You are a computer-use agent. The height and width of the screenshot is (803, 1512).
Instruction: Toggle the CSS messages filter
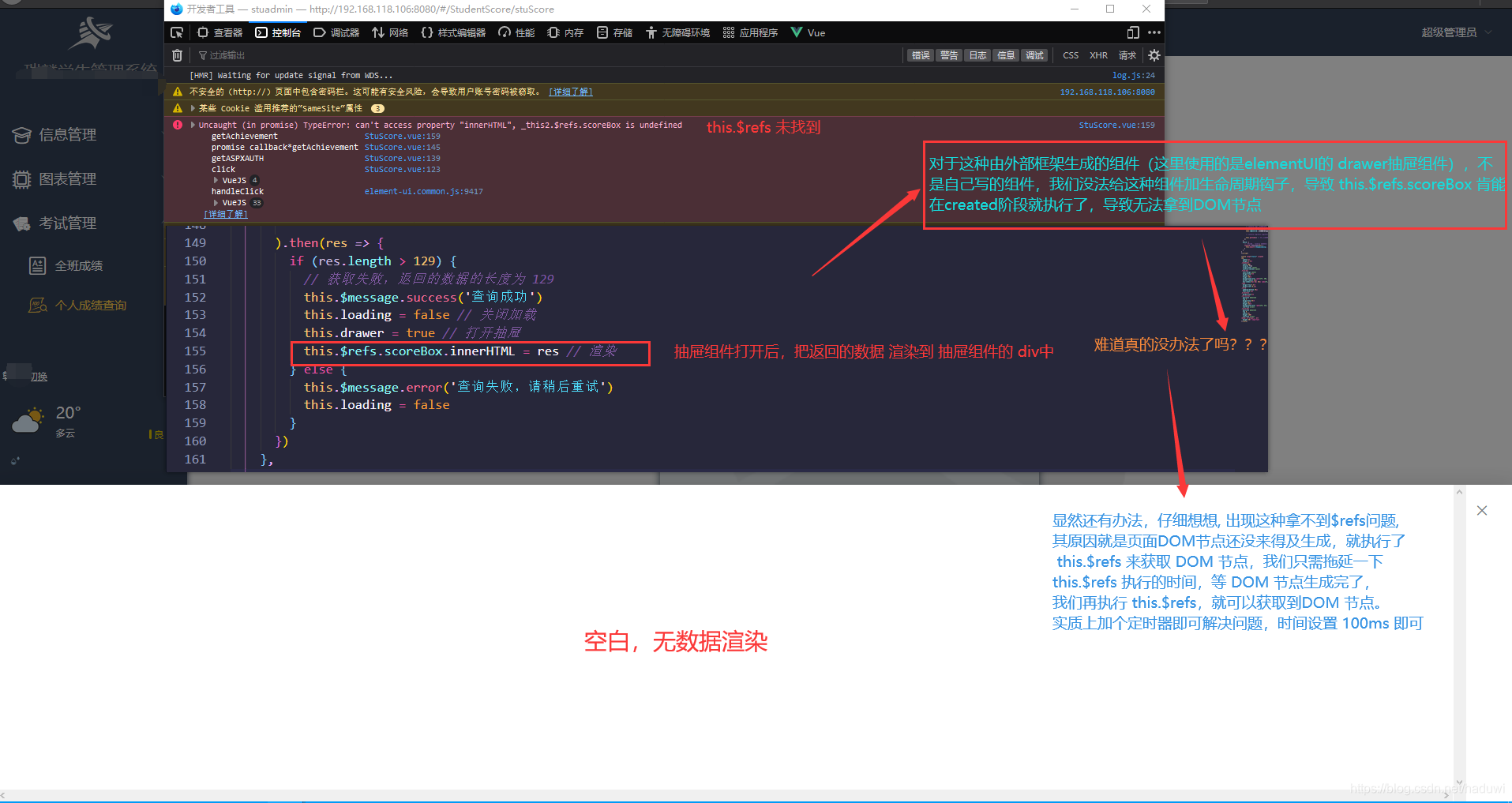tap(1071, 55)
